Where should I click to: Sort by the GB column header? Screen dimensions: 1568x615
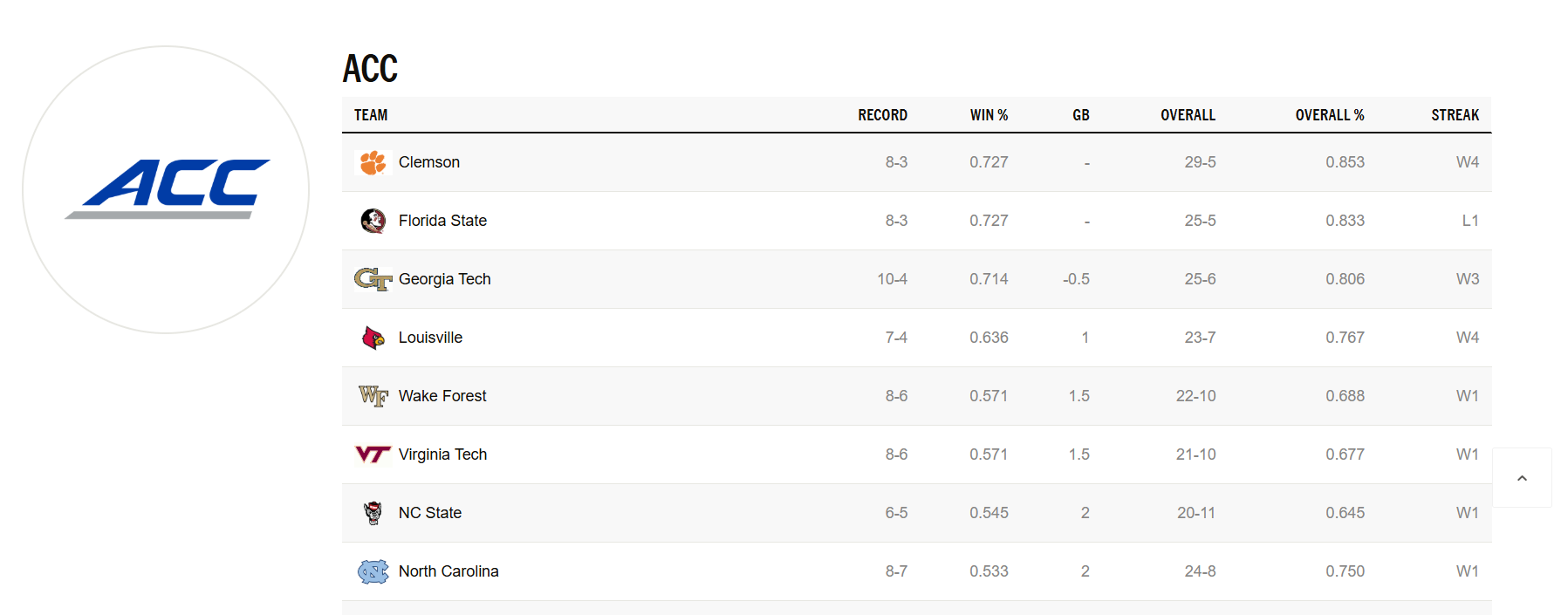[x=1080, y=114]
